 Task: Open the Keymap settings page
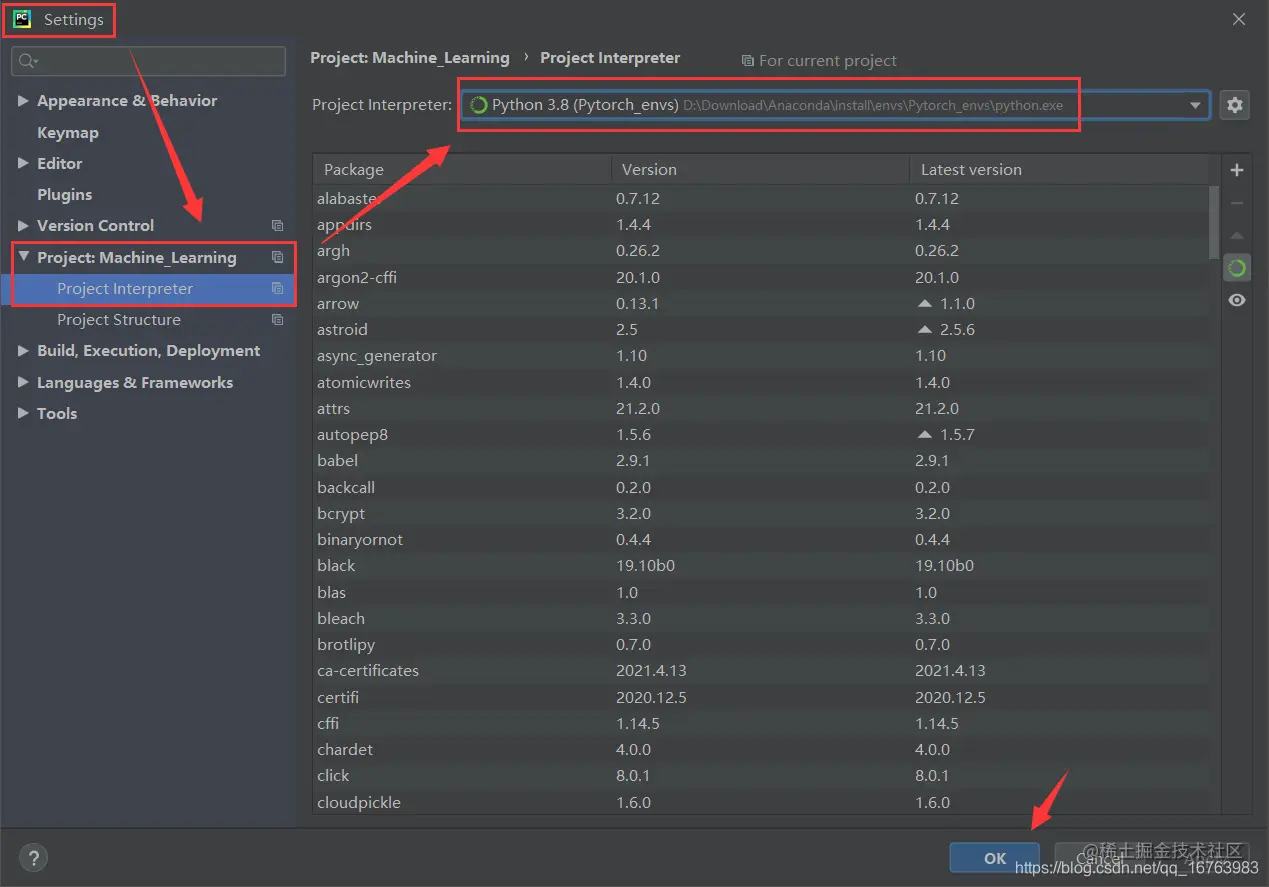(x=68, y=132)
